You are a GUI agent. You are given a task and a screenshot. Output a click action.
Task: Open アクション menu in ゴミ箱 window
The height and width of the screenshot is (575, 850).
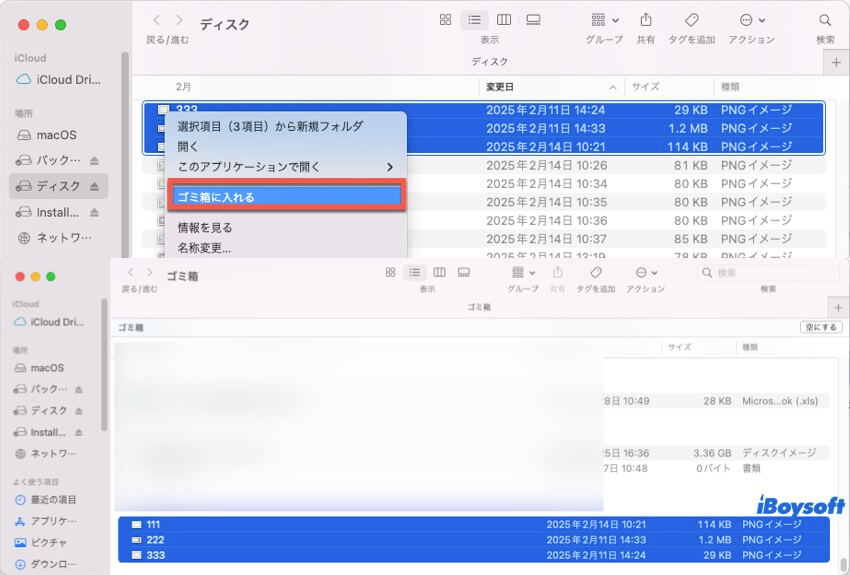click(646, 272)
